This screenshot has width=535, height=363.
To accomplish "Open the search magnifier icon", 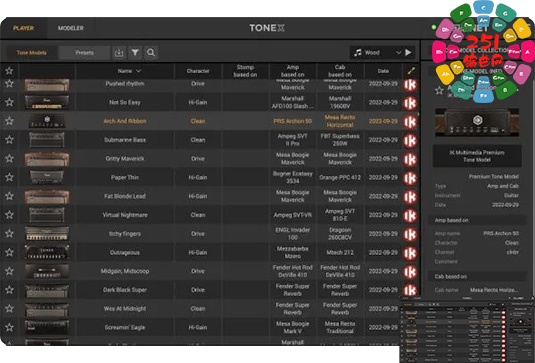I will tap(151, 53).
